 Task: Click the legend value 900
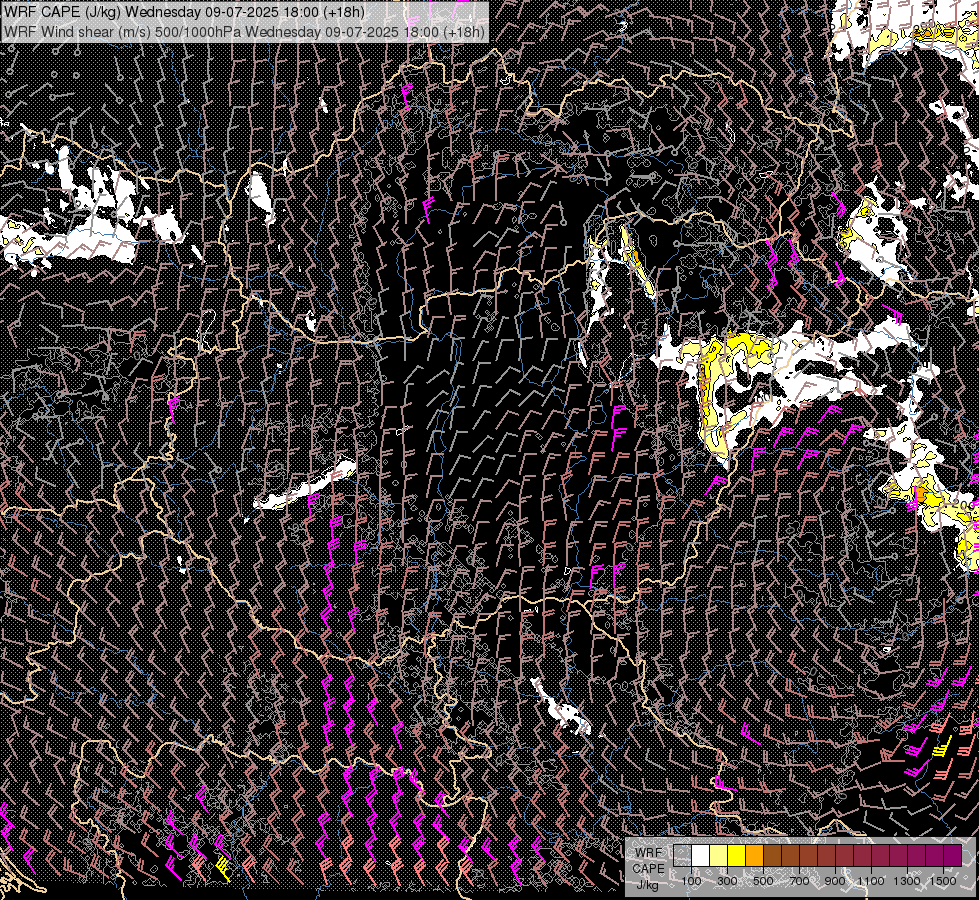(x=835, y=881)
